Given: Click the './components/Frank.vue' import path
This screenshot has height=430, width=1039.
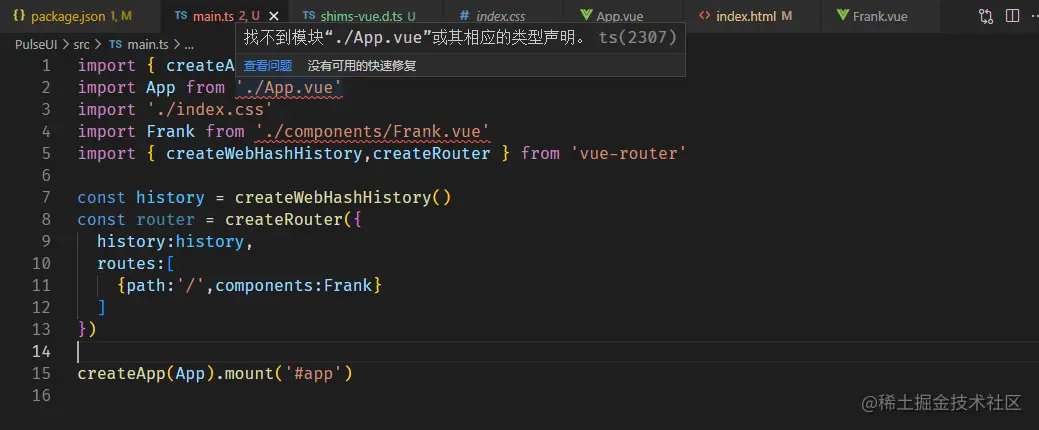Looking at the screenshot, I should point(372,131).
